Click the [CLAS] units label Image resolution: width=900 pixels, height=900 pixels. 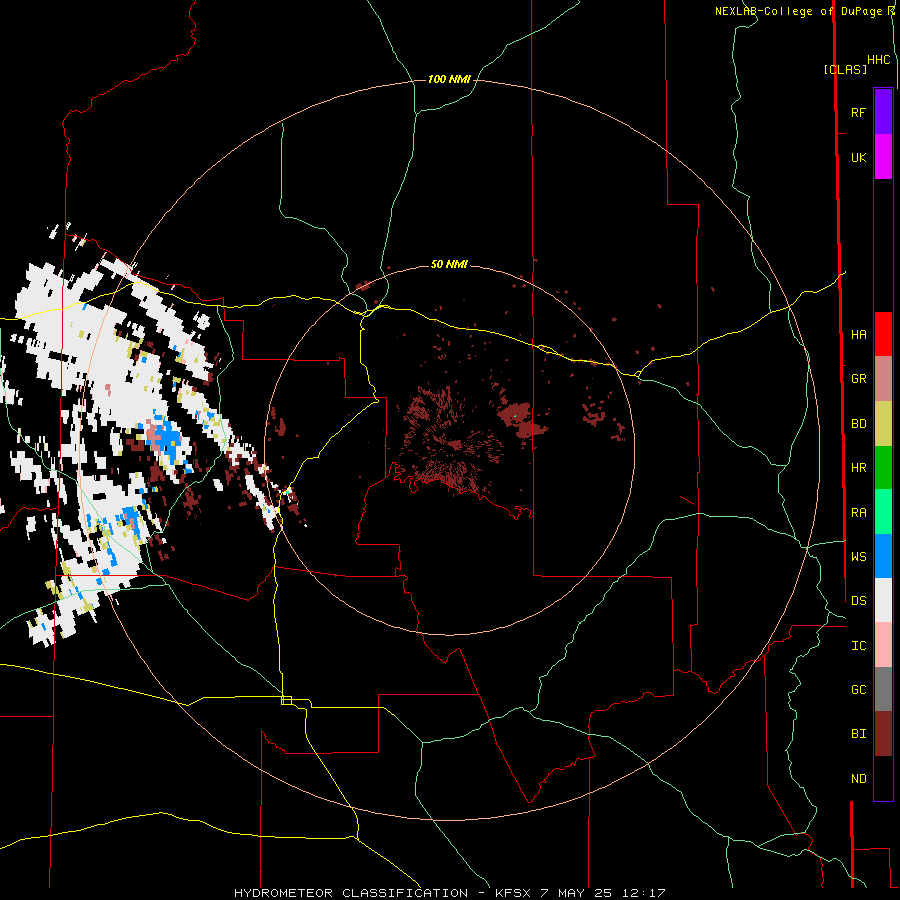pos(845,69)
